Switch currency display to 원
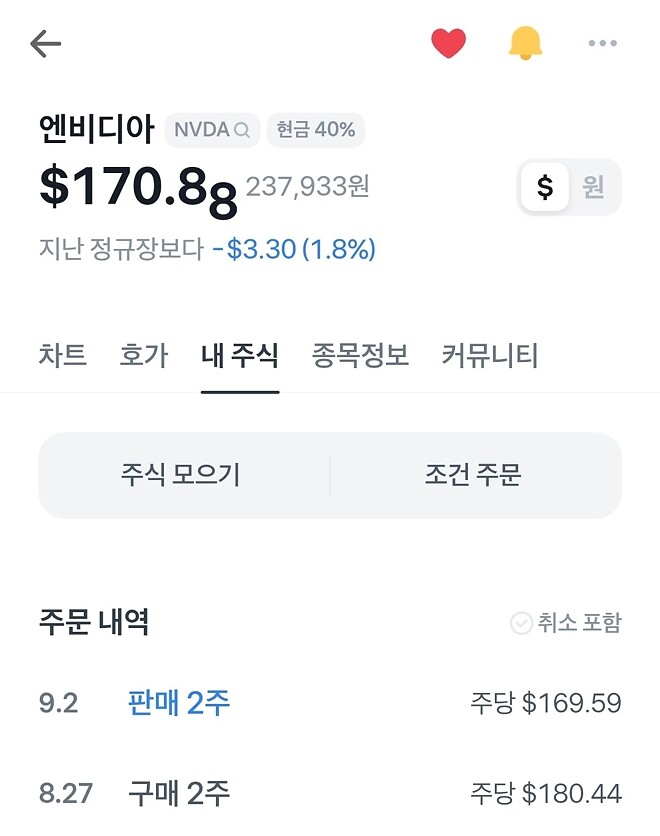This screenshot has height=836, width=660. click(x=594, y=186)
